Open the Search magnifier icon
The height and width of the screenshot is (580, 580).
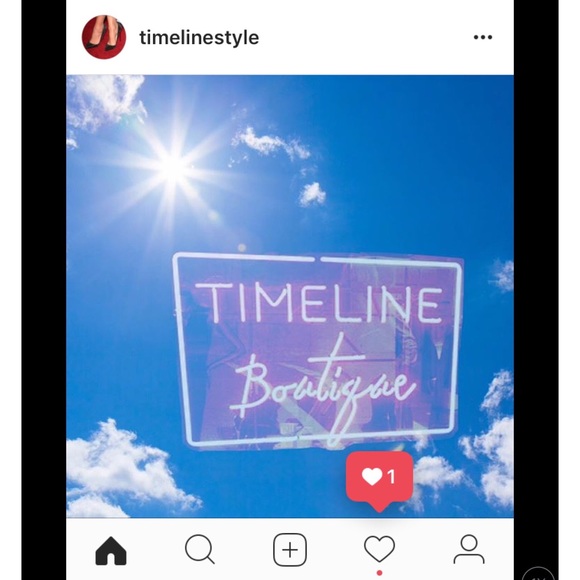200,549
